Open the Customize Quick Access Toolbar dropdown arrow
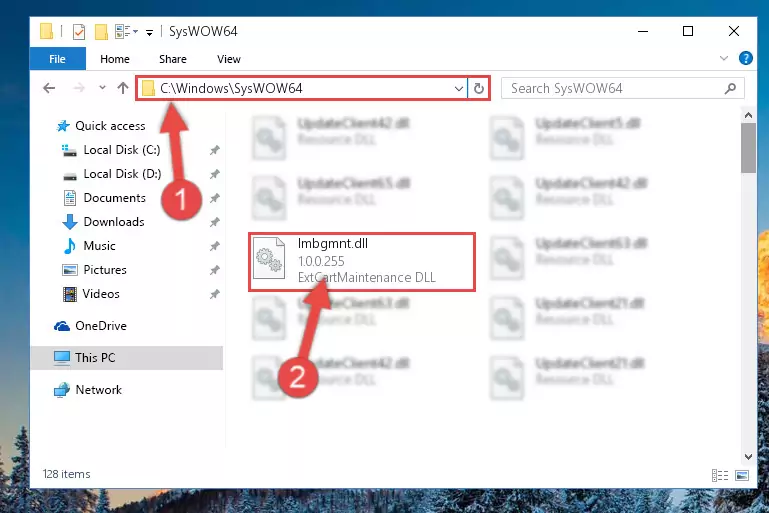The image size is (769, 513). (x=150, y=32)
